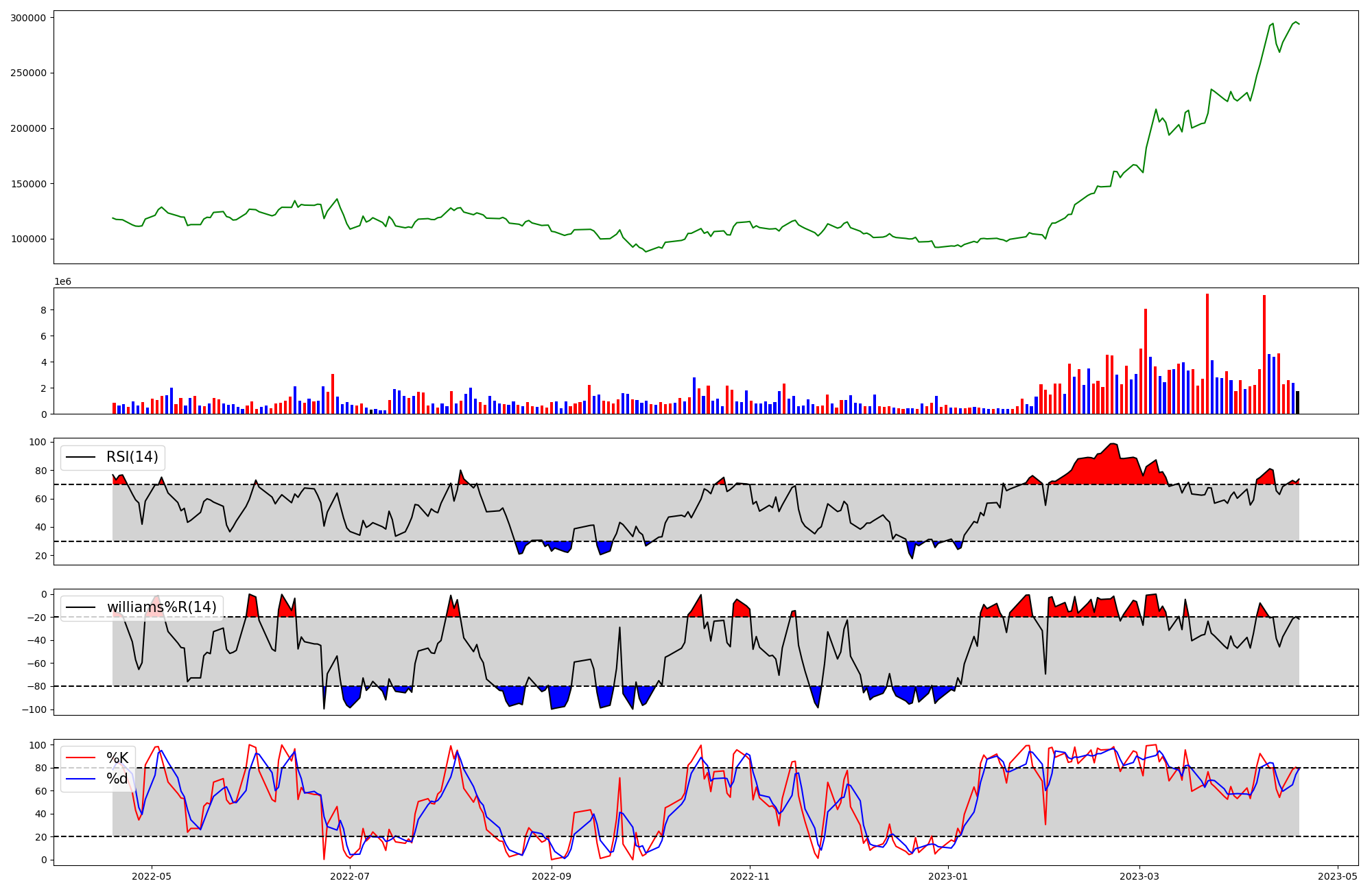Screen dimensions: 1372x892
Task: Click the 2022-05 date tick label
Action: pyautogui.click(x=152, y=876)
